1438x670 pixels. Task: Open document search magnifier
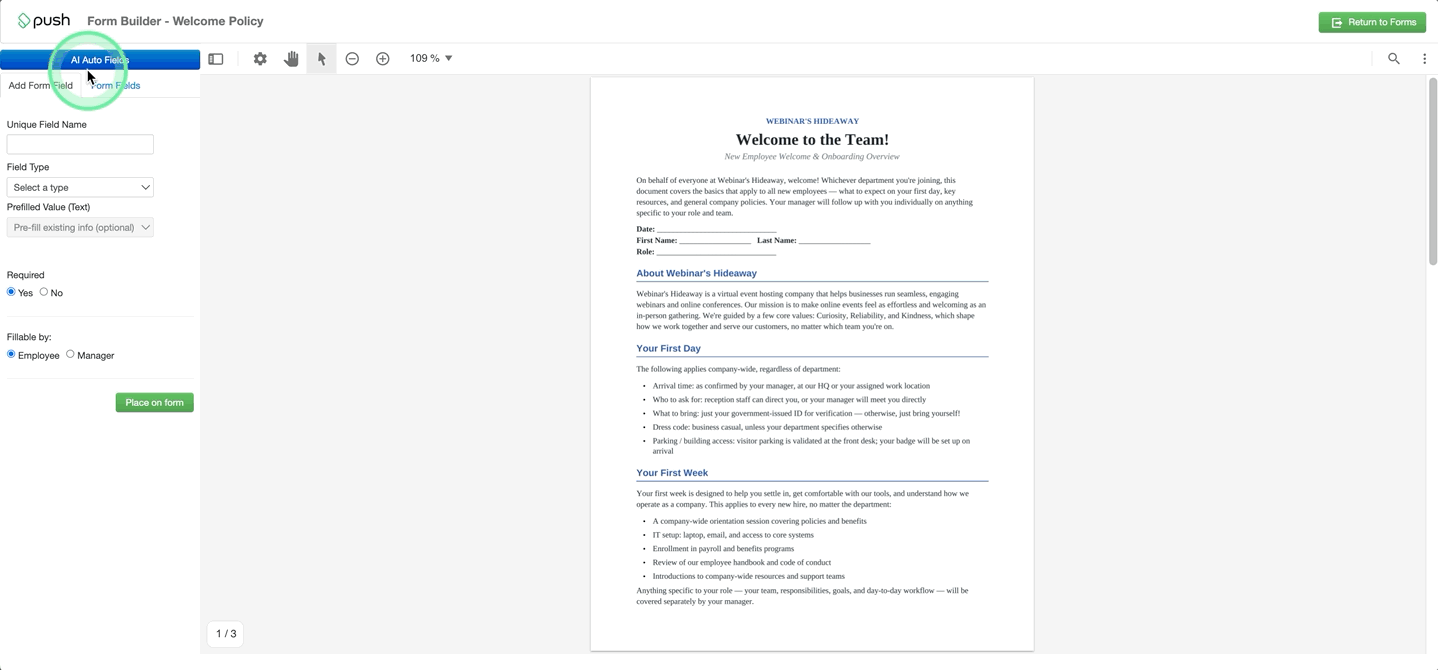[1394, 59]
